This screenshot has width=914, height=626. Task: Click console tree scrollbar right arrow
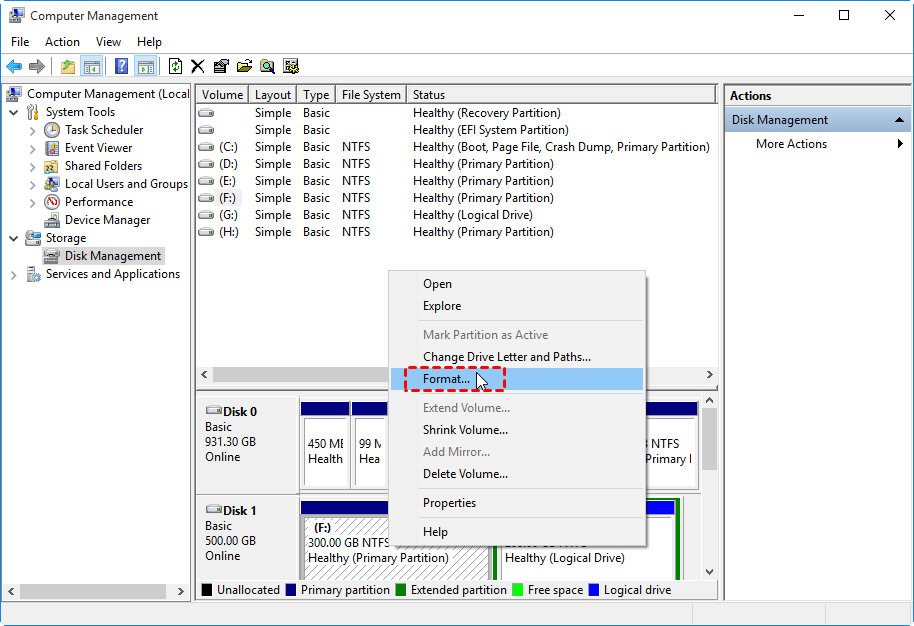click(180, 591)
